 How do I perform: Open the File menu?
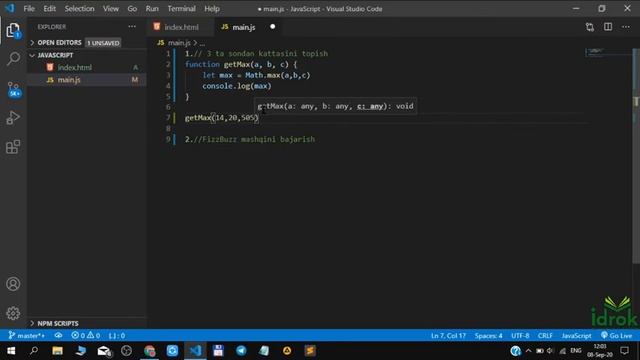click(29, 9)
